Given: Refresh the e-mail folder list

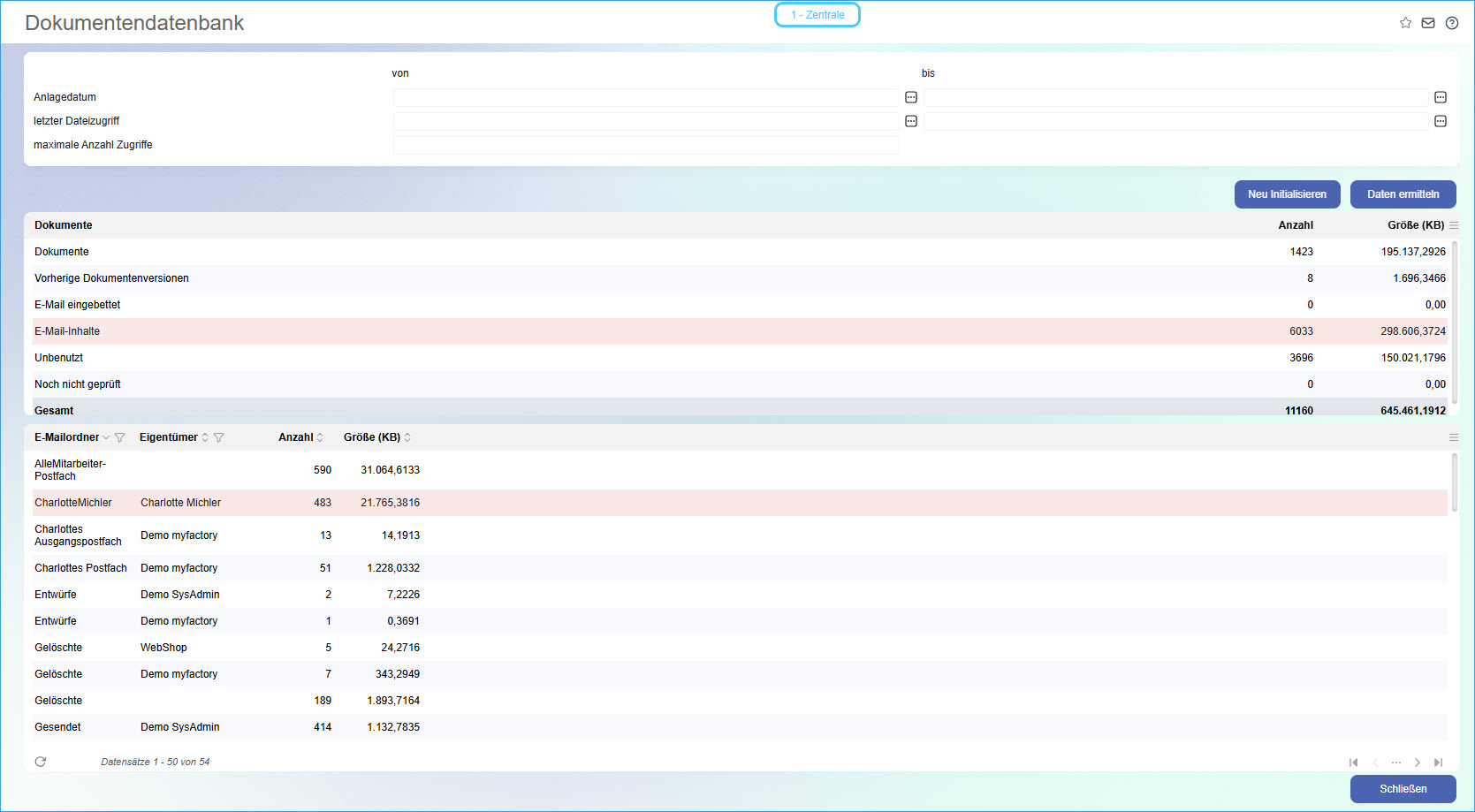Looking at the screenshot, I should tap(41, 762).
